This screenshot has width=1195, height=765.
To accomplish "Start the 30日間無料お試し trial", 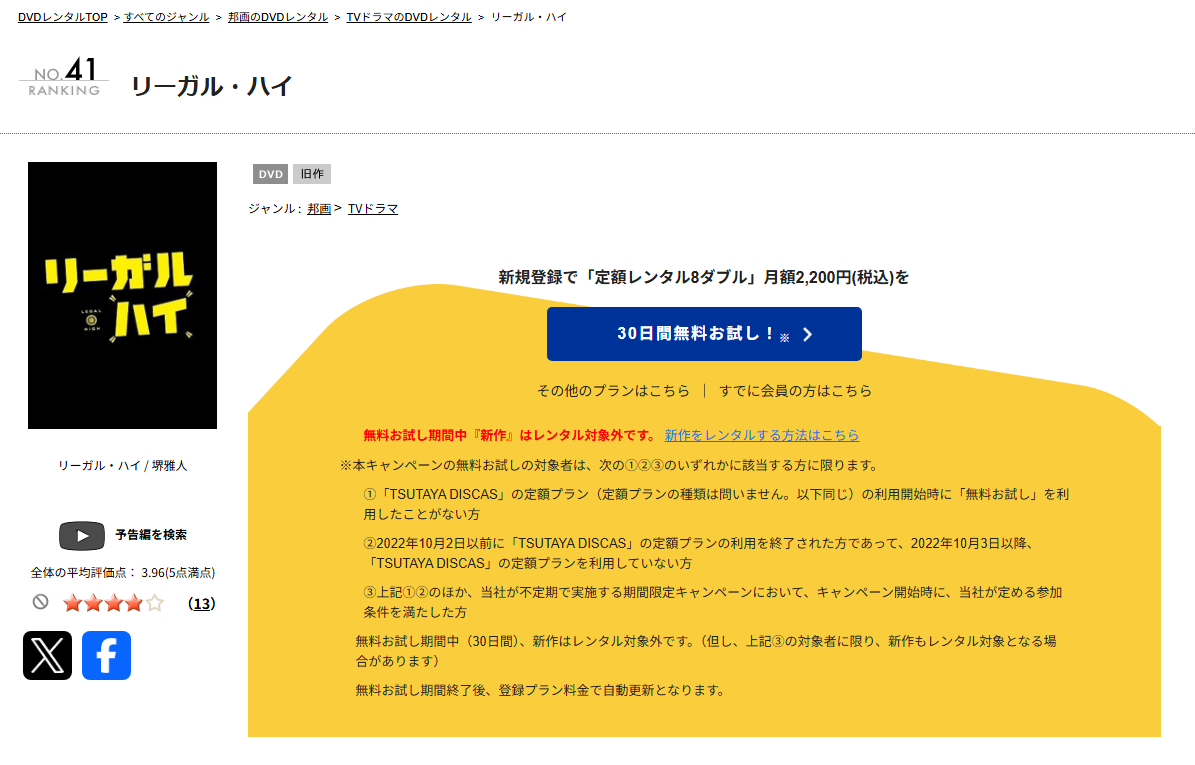I will [704, 334].
